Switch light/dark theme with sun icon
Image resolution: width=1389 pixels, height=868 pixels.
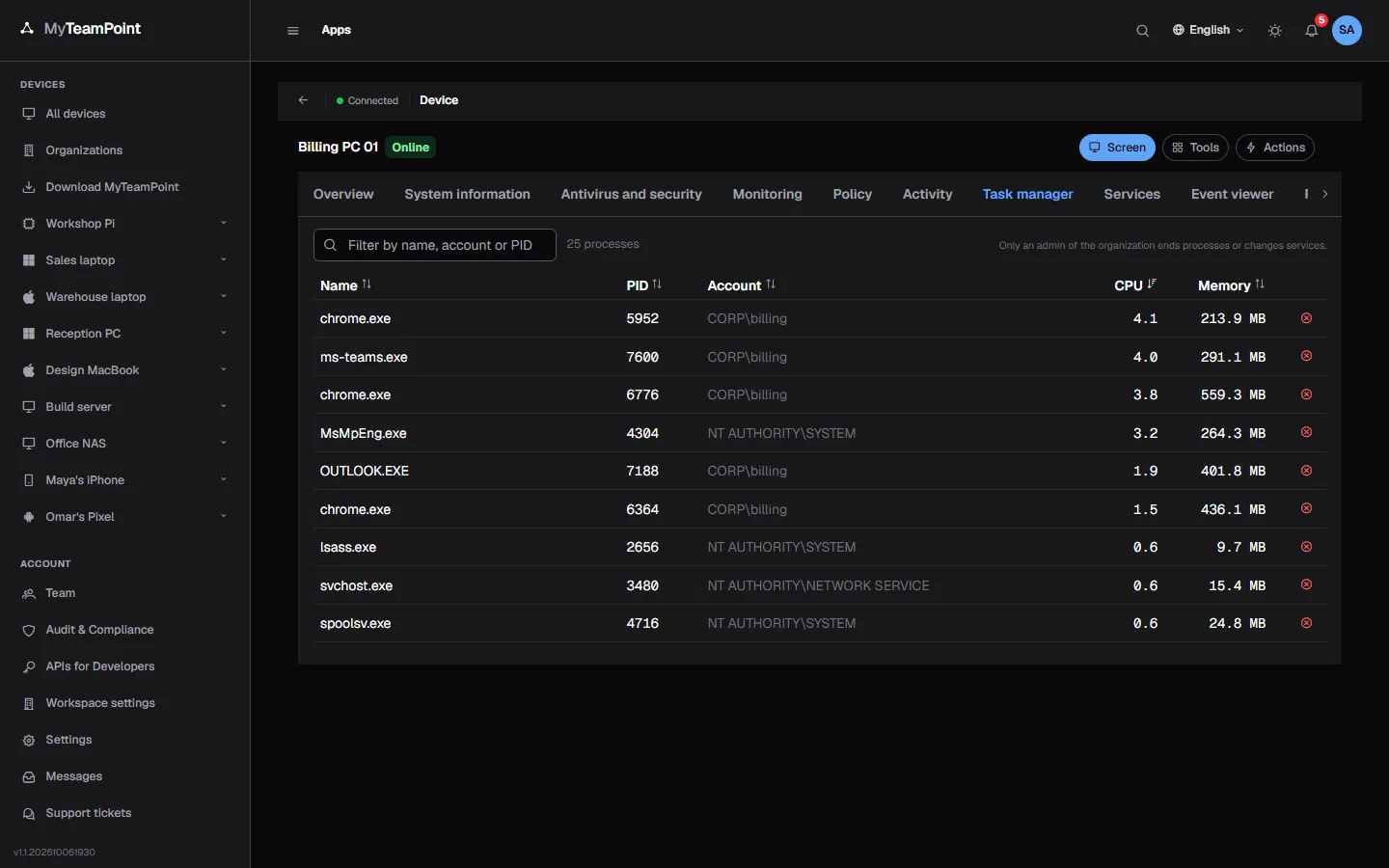tap(1275, 31)
